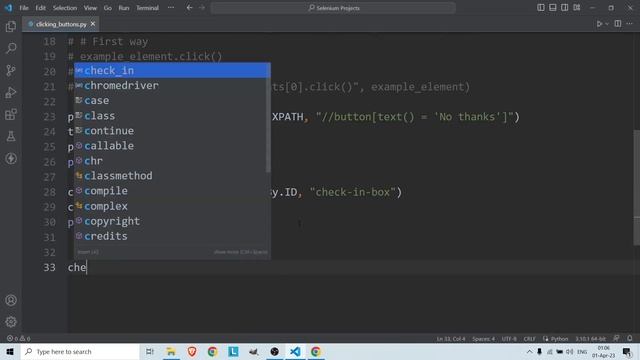Open Task View on taskbar
The image size is (640, 360).
[150, 351]
